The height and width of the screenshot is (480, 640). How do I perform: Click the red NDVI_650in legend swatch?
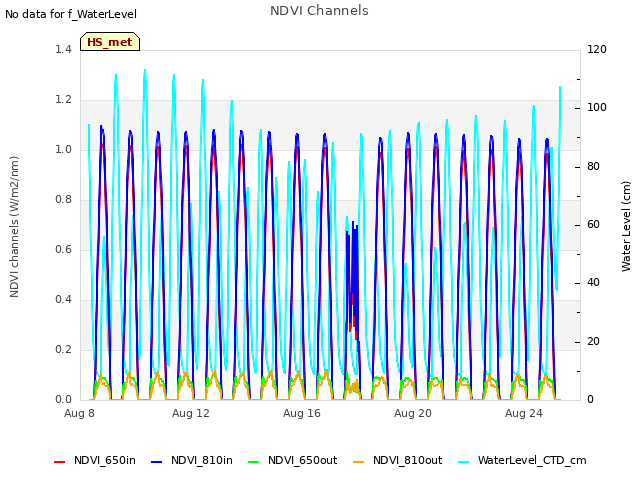tap(60, 462)
